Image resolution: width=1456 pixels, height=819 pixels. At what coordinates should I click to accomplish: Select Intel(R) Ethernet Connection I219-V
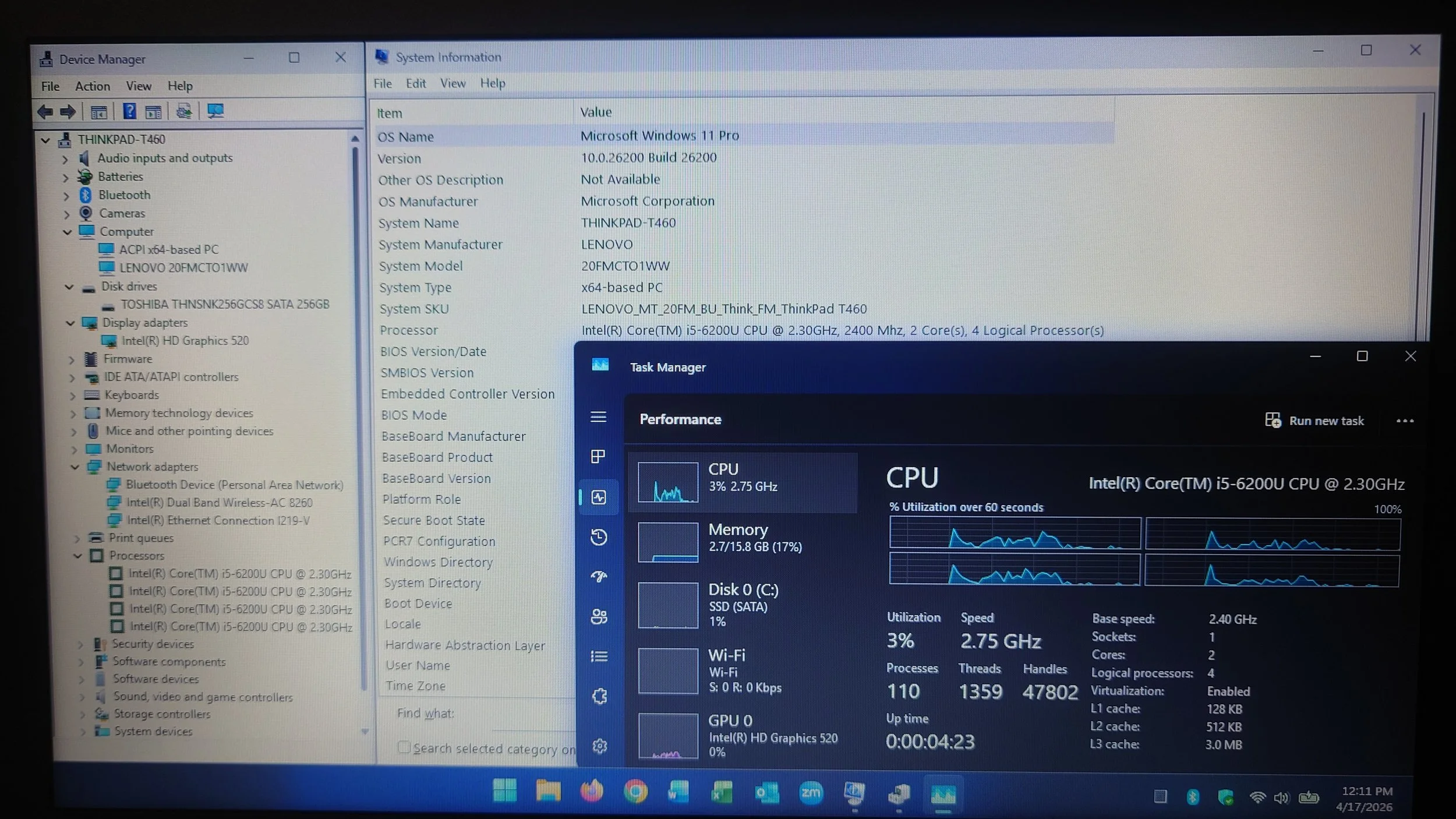[x=218, y=521]
